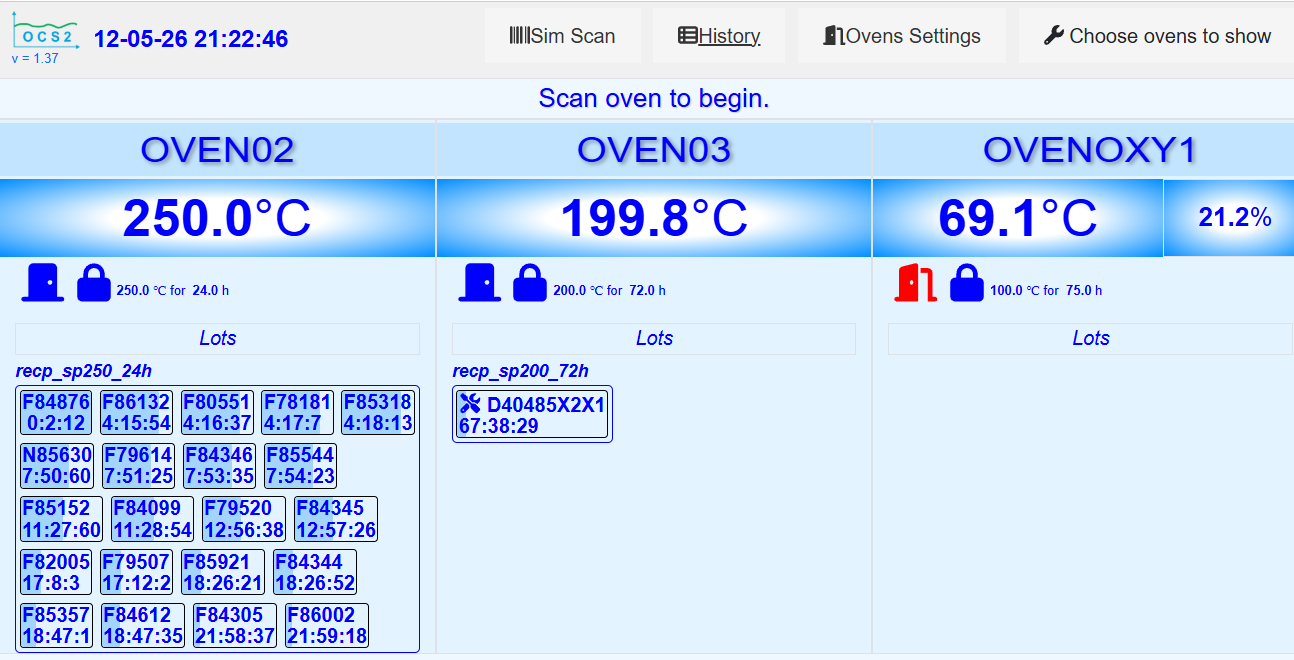Click recipe name recp_sp250_24h
Viewport: 1294px width, 660px height.
tap(84, 371)
